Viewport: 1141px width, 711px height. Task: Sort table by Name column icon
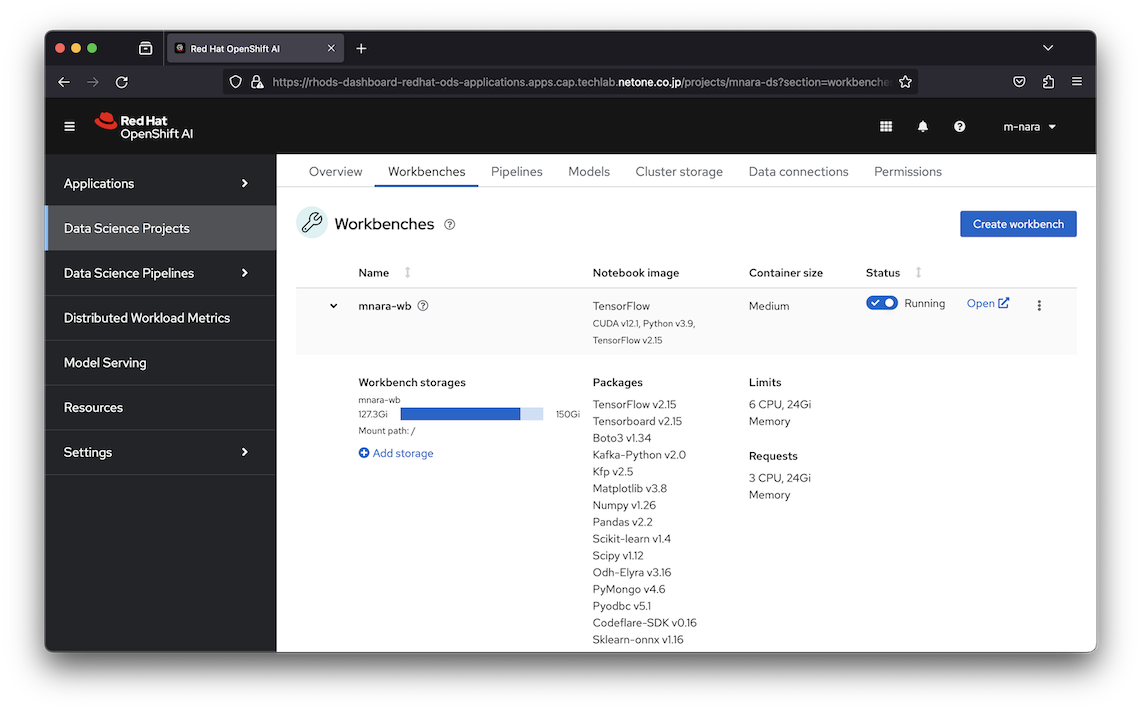click(x=408, y=272)
